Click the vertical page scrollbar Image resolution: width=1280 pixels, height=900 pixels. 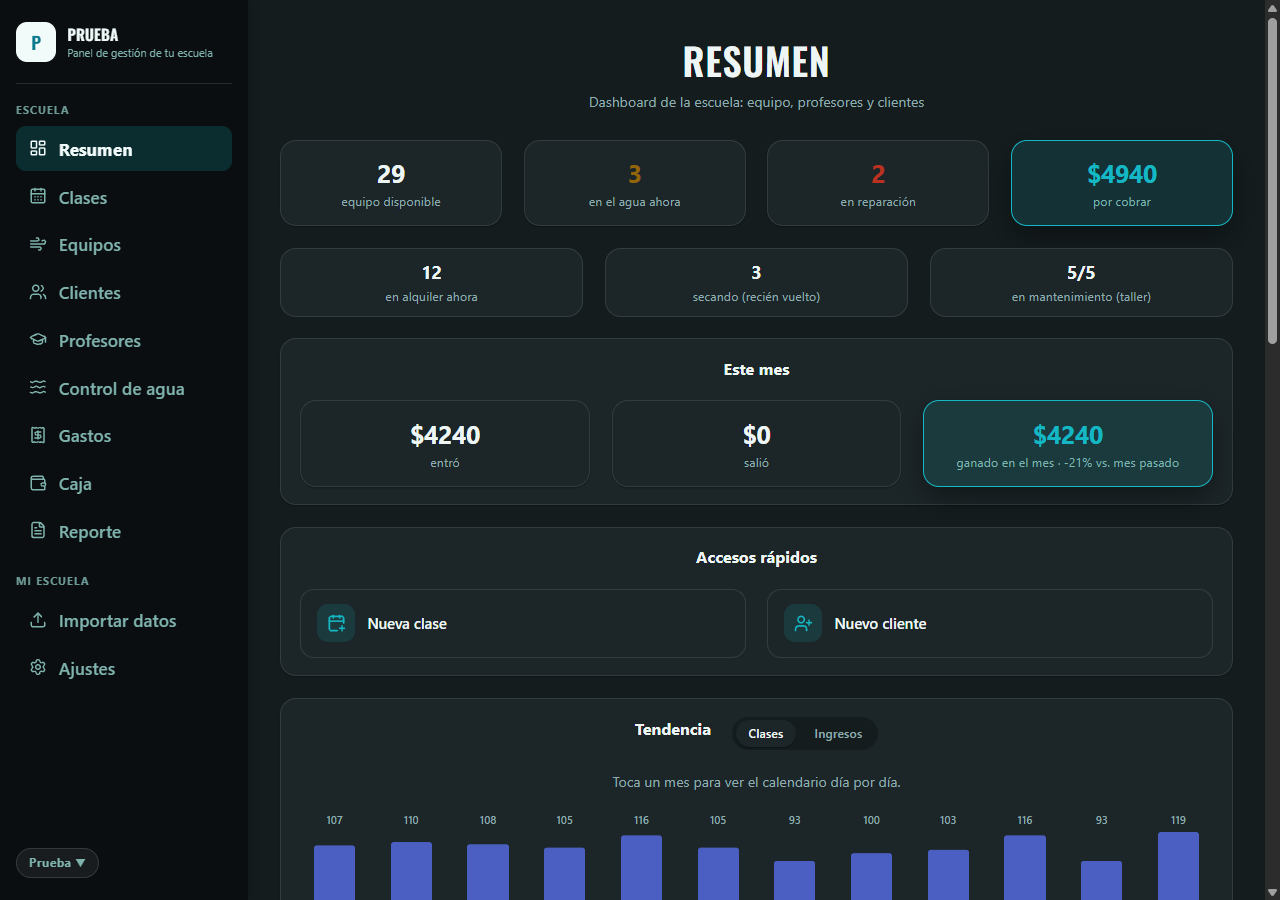point(1272,181)
